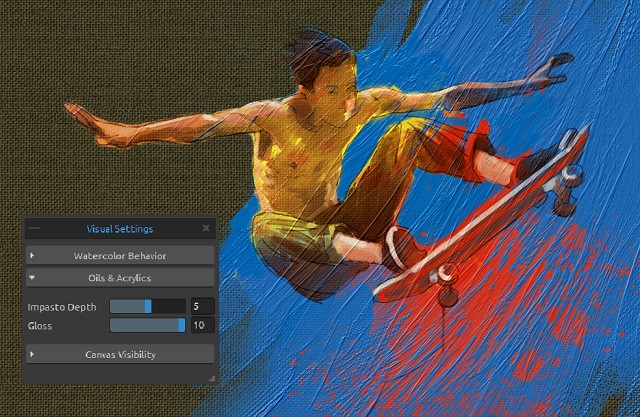Screen dimensions: 640x417
Task: Click the Gloss slider
Action: [147, 325]
